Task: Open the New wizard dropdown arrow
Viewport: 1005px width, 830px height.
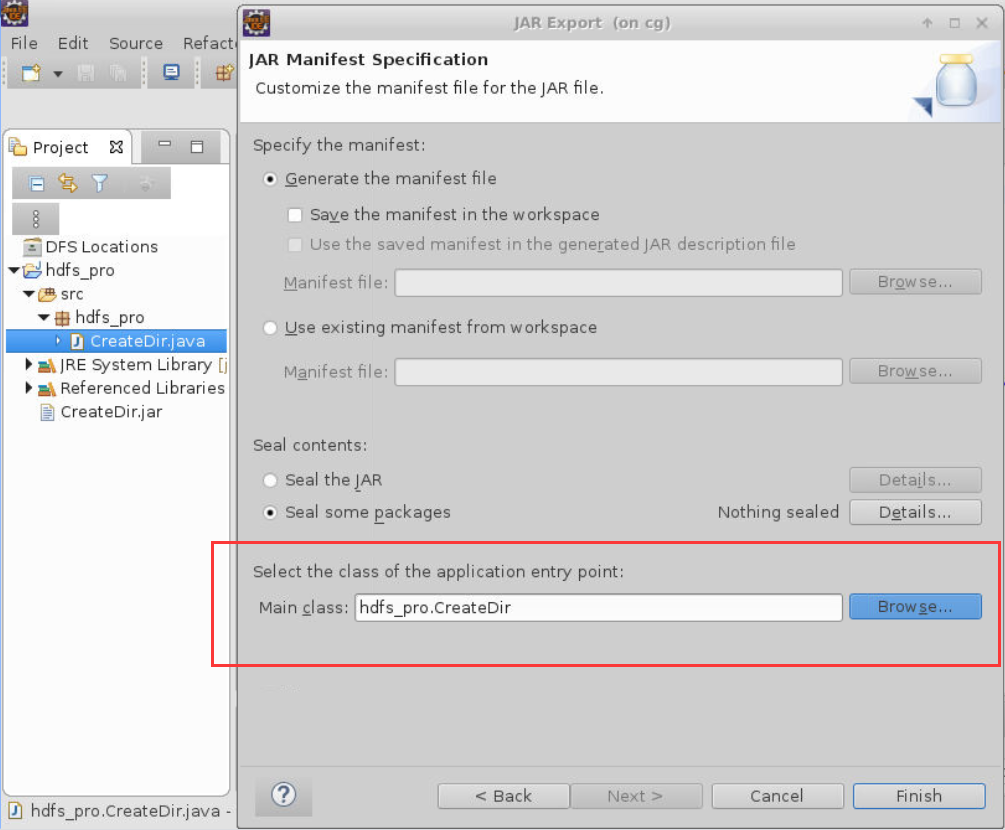Action: click(58, 74)
